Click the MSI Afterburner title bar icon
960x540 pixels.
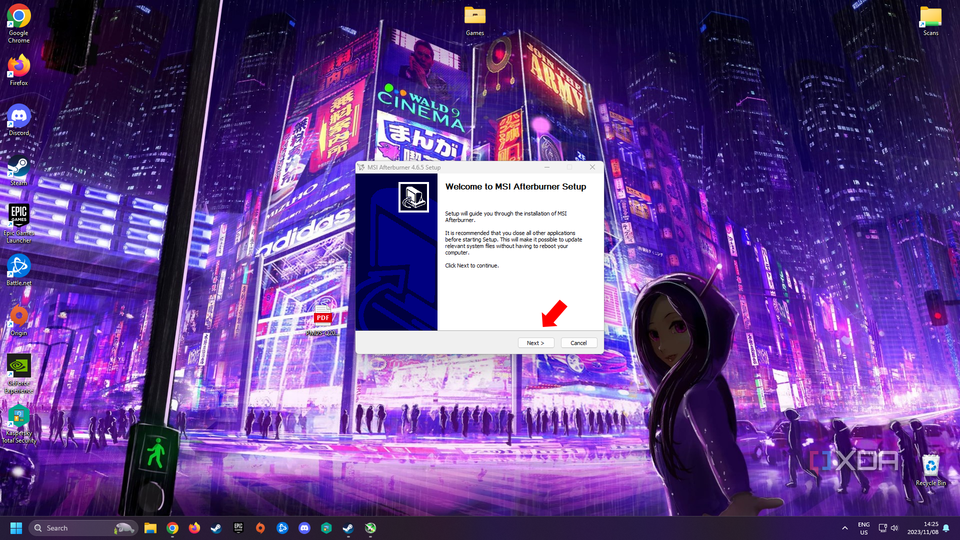point(361,167)
